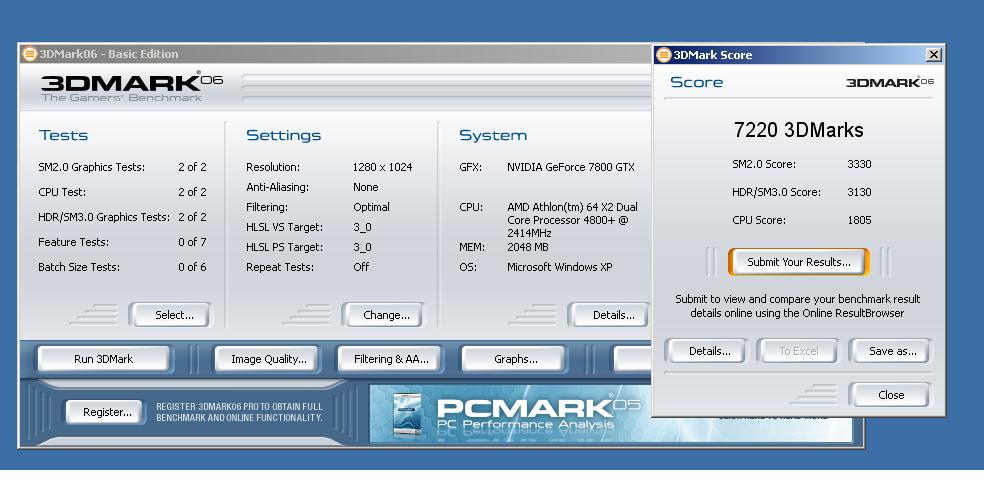Save the score with Save as
The height and width of the screenshot is (482, 984).
click(x=890, y=351)
